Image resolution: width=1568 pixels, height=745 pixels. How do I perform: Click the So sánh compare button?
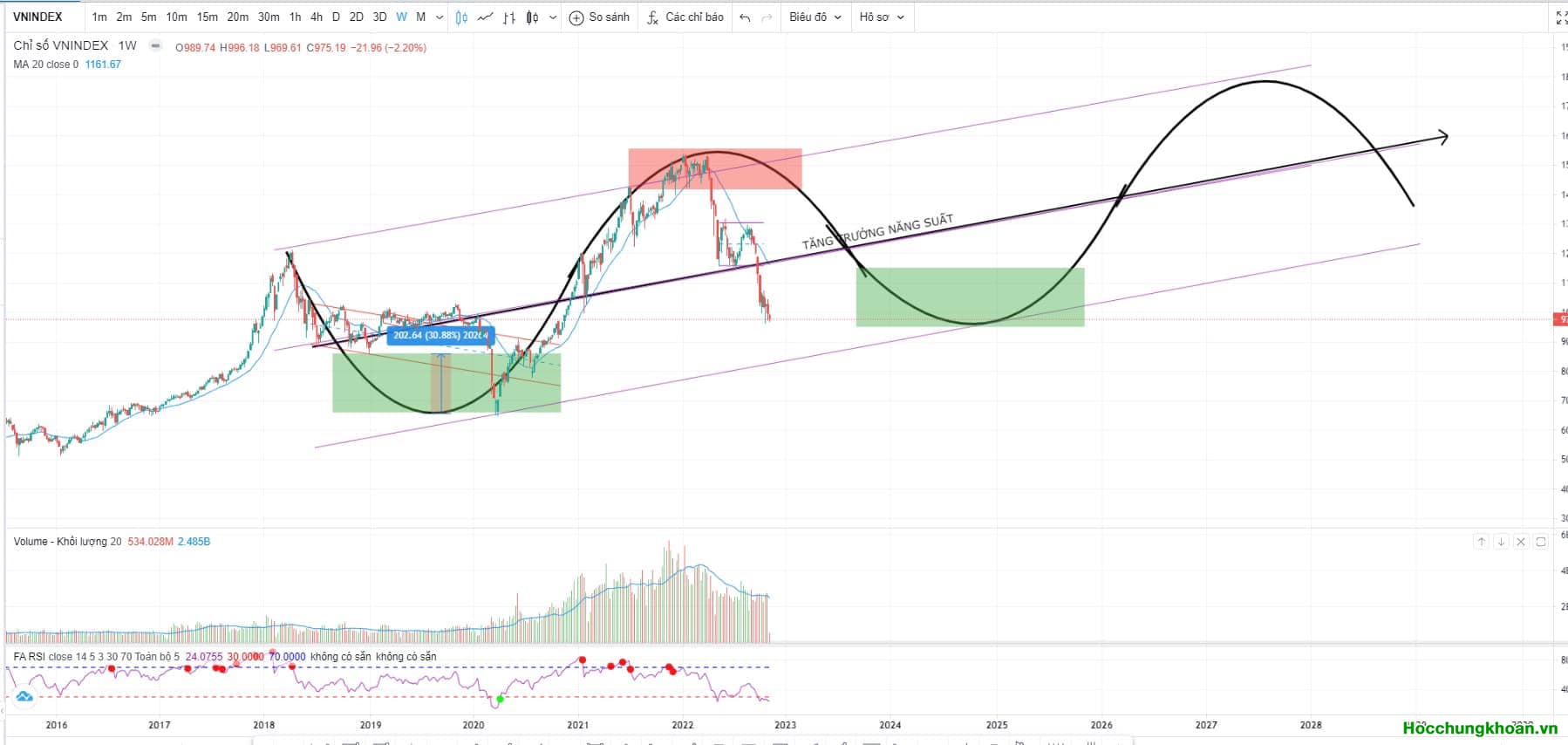[599, 17]
